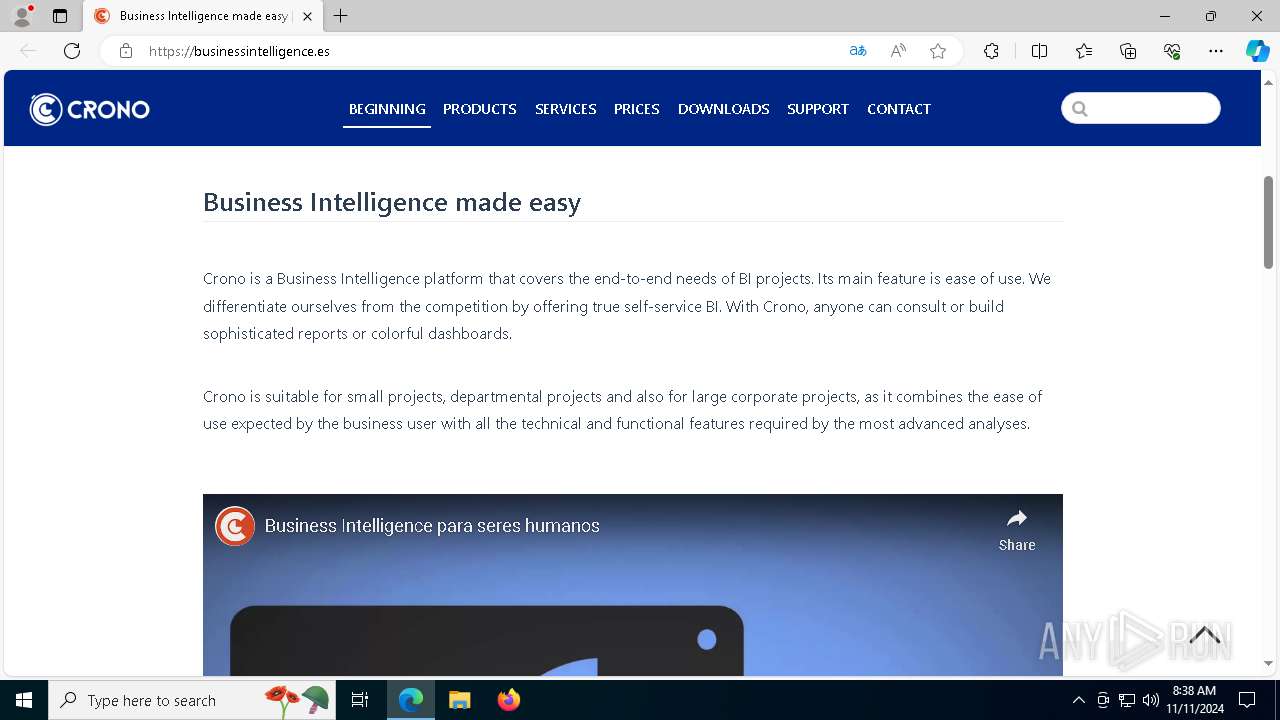The height and width of the screenshot is (720, 1280).
Task: Open video title 'Business Intelligence para seres humanos'
Action: coord(432,526)
